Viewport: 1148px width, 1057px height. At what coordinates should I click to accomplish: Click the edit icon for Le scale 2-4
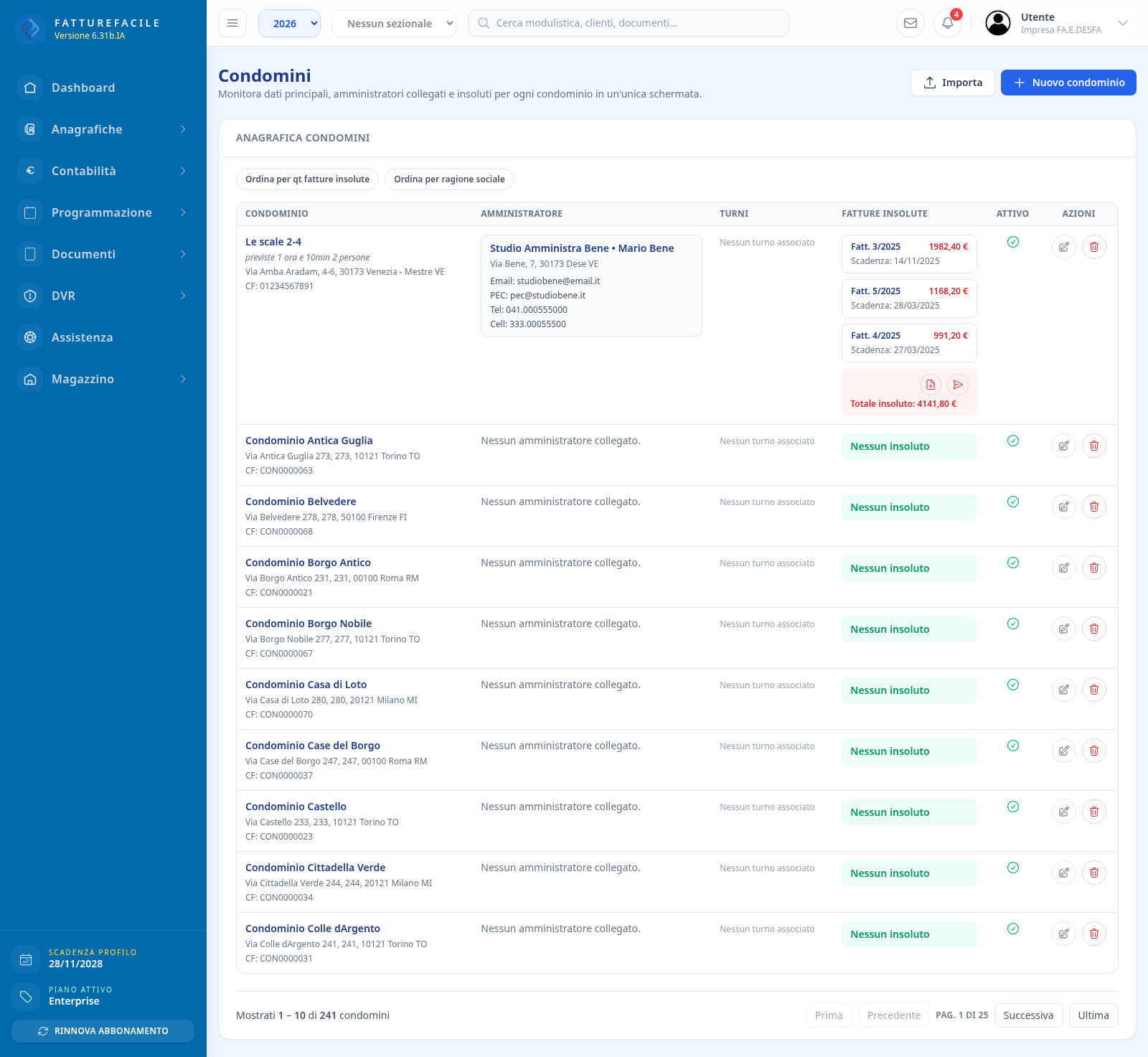(1064, 247)
